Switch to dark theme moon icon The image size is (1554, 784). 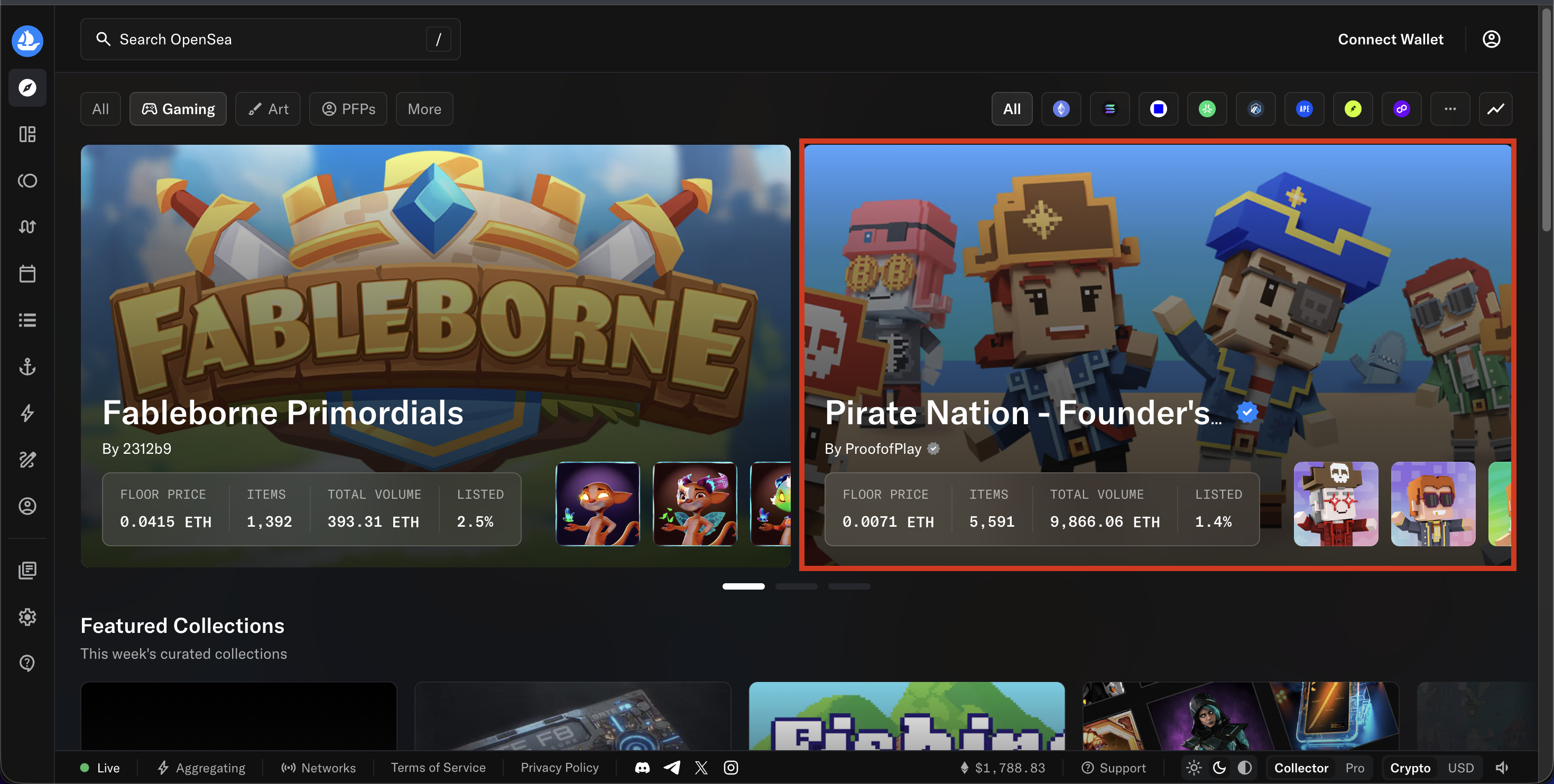(x=1219, y=768)
